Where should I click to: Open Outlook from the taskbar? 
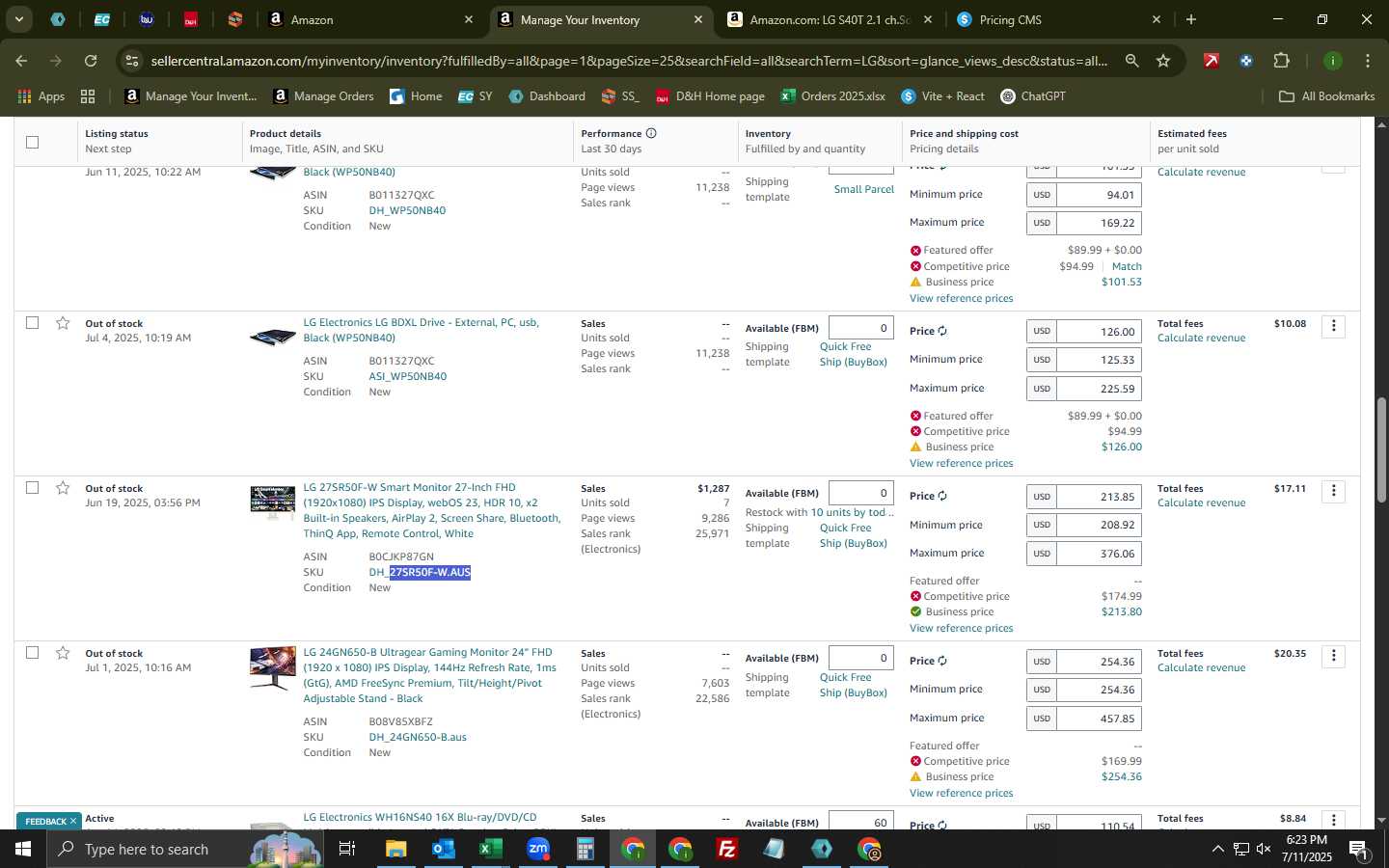coord(443,849)
